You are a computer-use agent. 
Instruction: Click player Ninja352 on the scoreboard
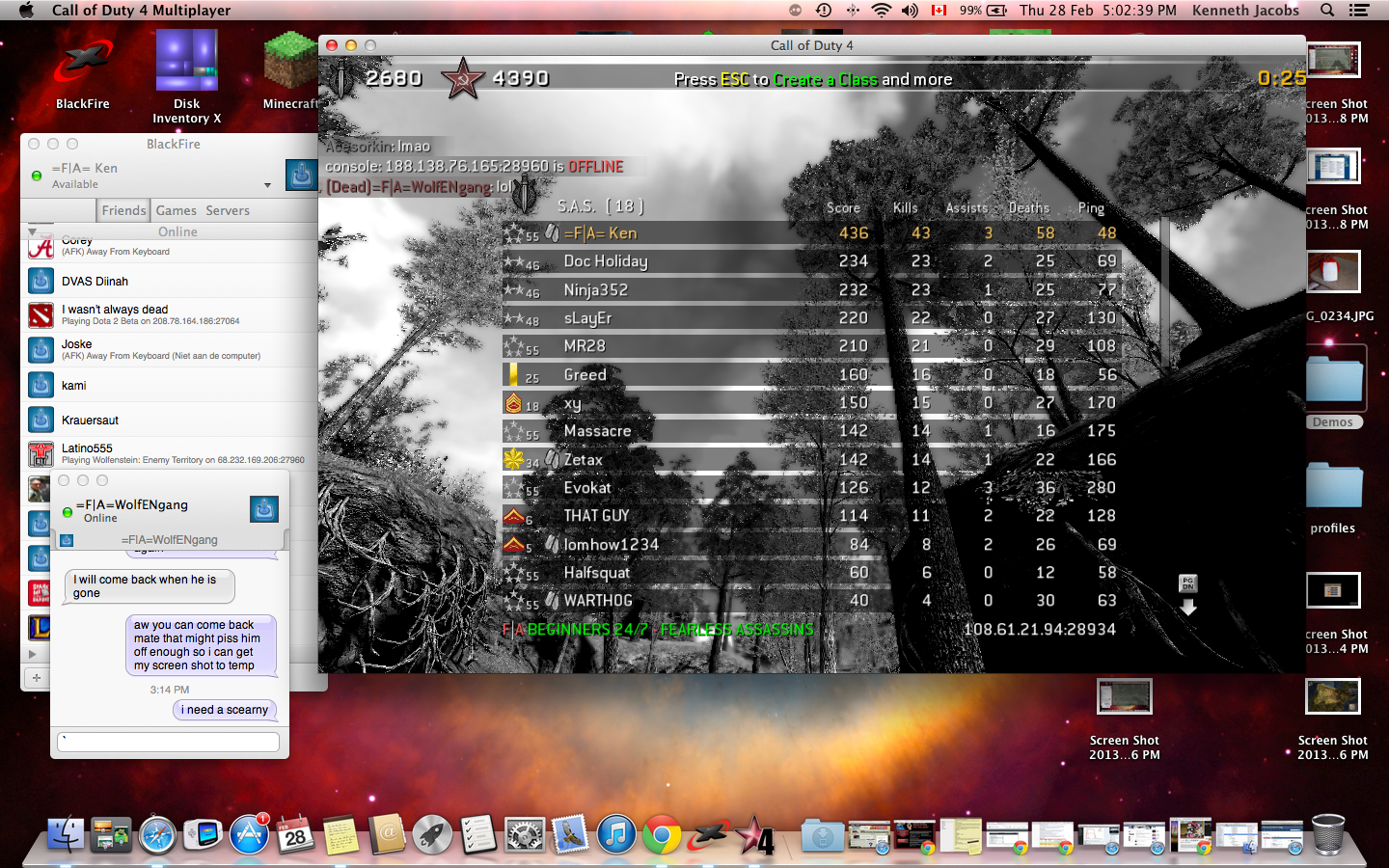click(x=596, y=289)
